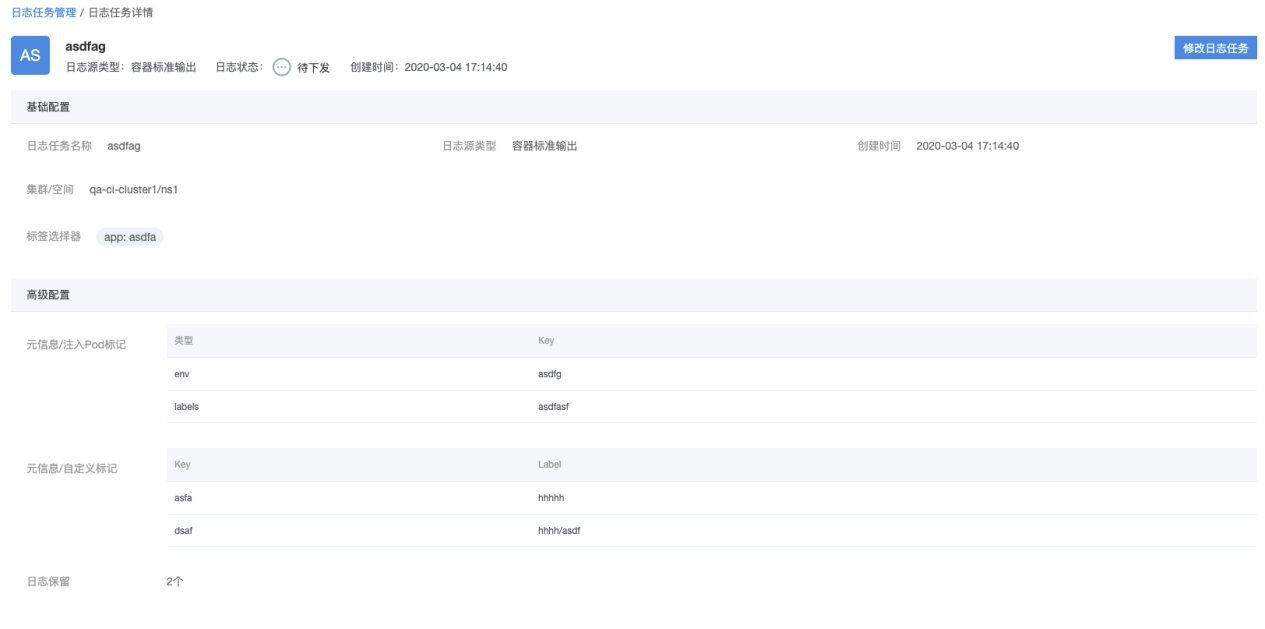Screen dimensions: 1265x629
Task: Click the 高级配置 section header
Action: (48, 295)
